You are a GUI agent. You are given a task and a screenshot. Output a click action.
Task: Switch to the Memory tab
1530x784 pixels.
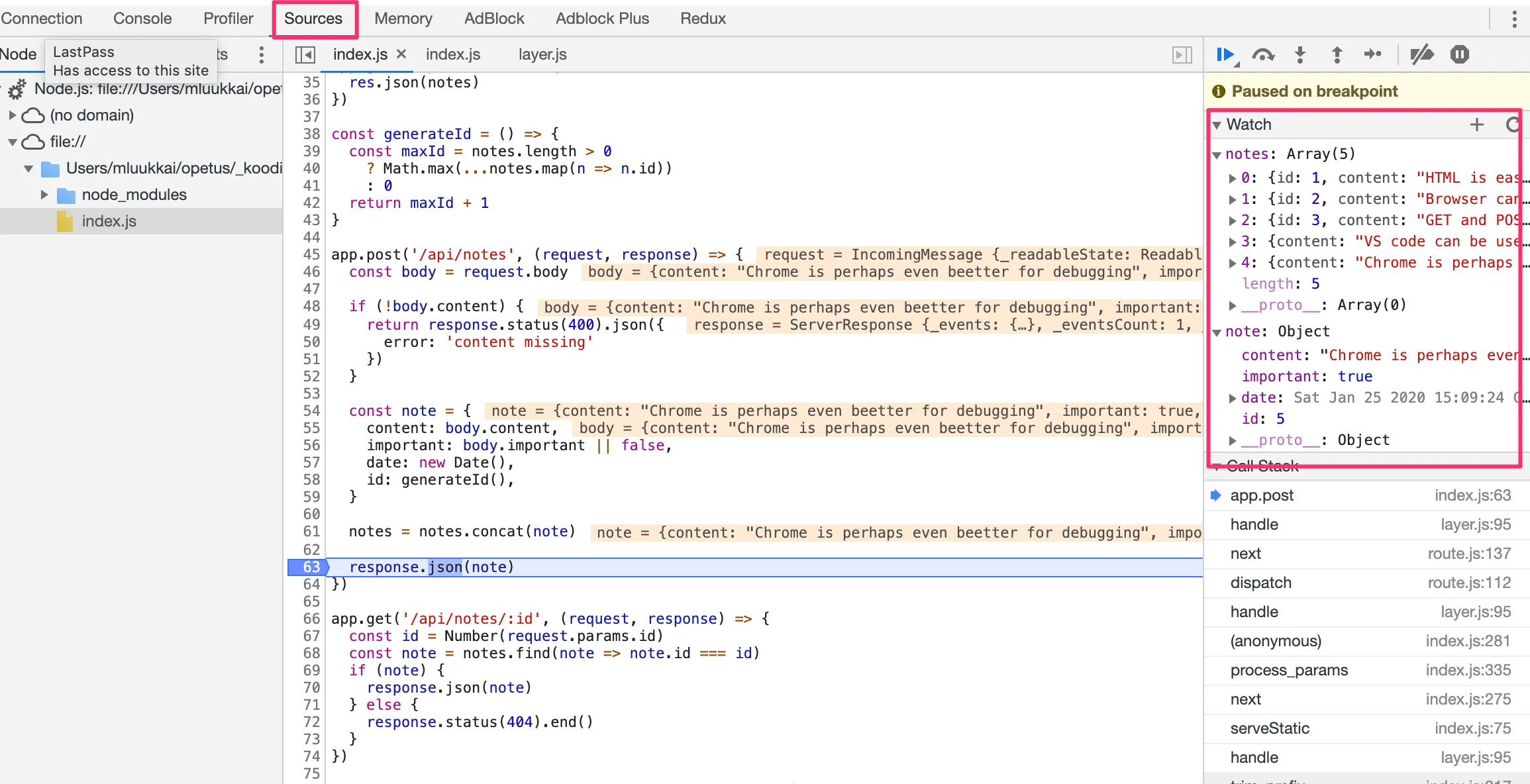[403, 19]
